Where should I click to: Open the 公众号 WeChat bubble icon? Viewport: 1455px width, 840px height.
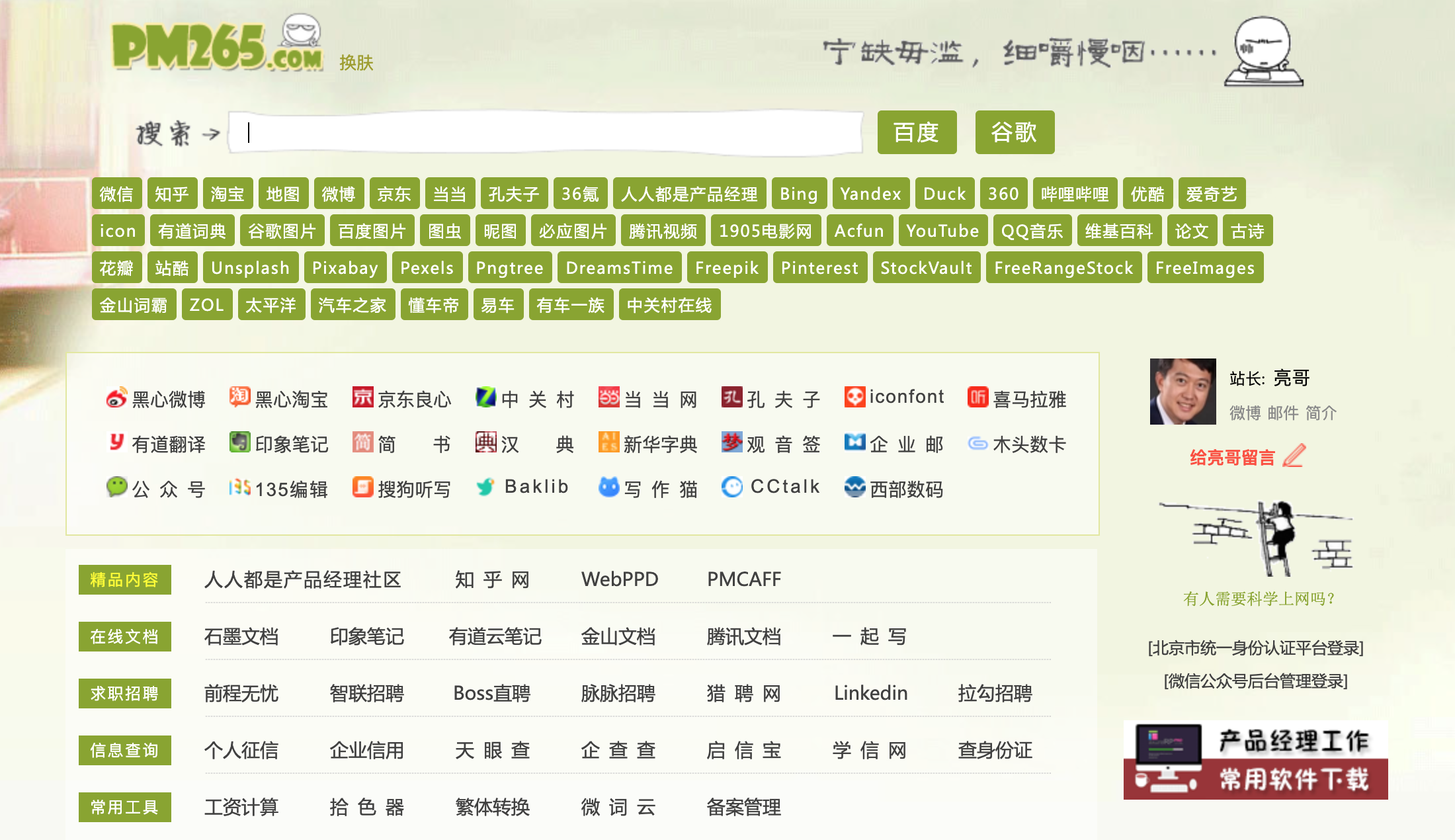coord(116,487)
